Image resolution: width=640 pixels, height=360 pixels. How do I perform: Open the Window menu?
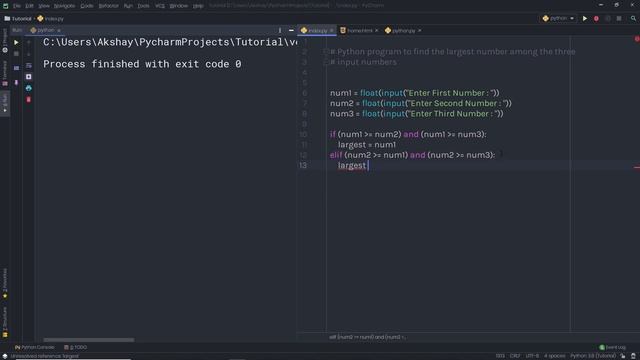[x=178, y=6]
